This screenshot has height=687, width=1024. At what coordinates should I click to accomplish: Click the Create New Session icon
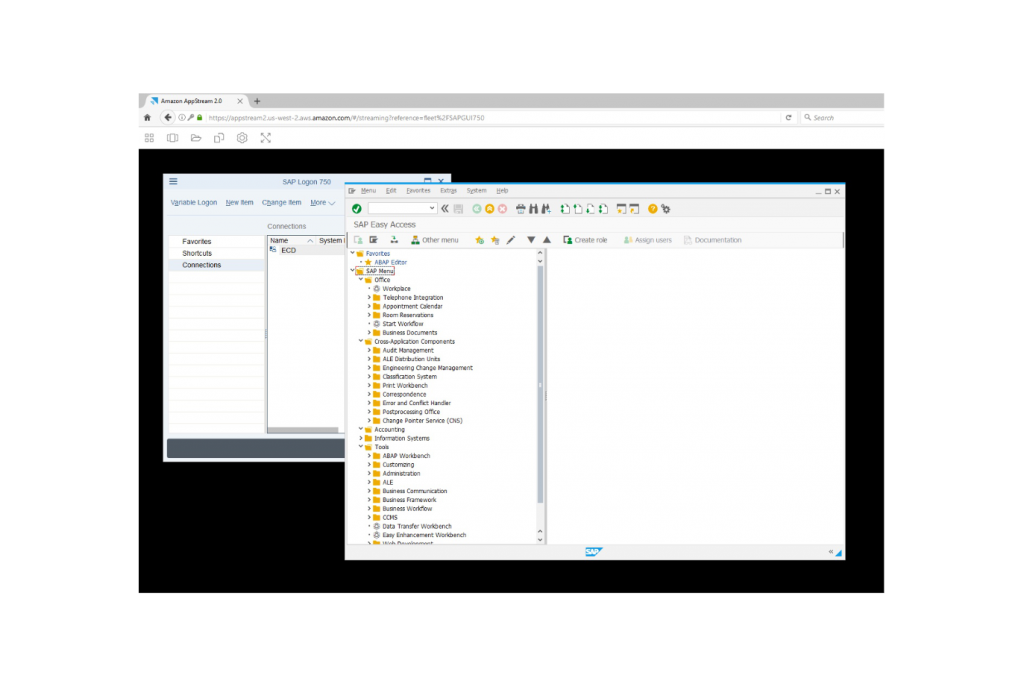tap(621, 209)
